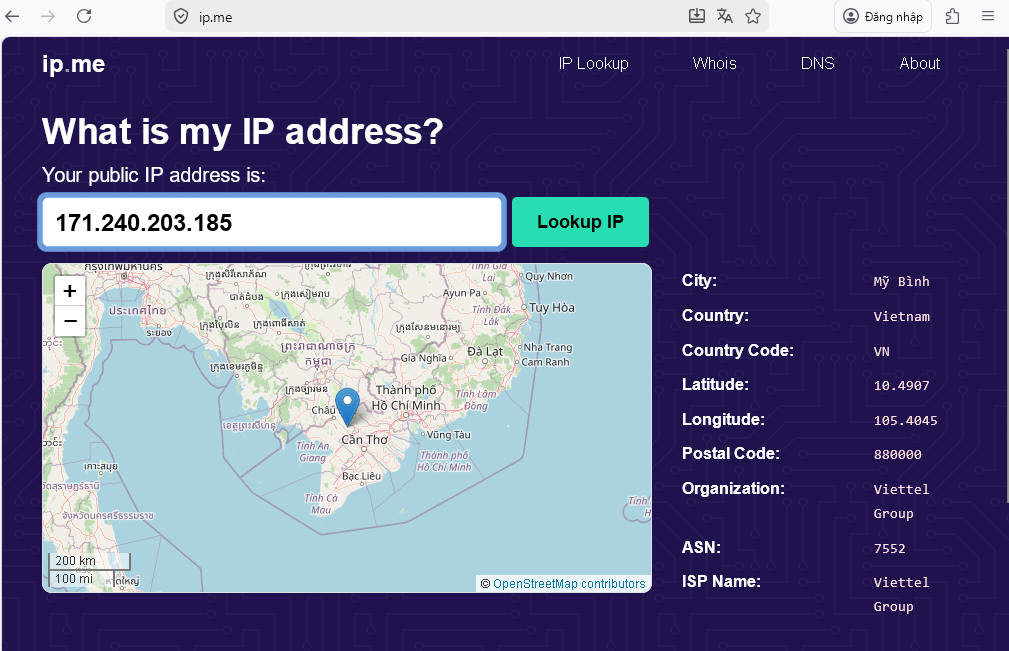Go to the DNS page
Screen dimensions: 1009x651
(817, 64)
